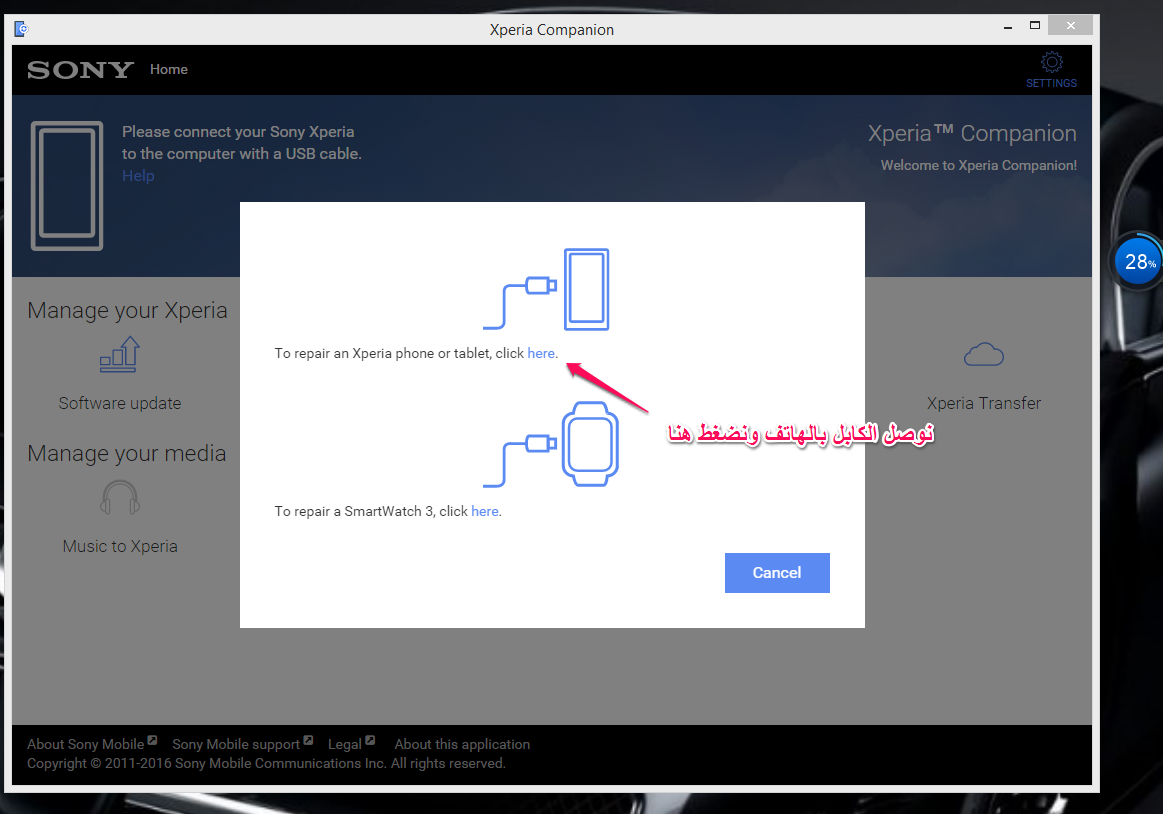Click the phone repair illustration in dialog
Viewport: 1163px width, 814px height.
pos(546,289)
